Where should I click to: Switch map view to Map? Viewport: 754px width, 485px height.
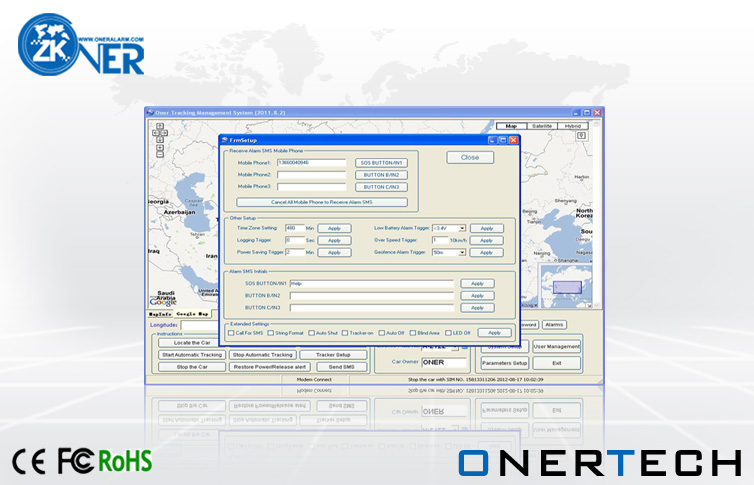click(x=511, y=126)
